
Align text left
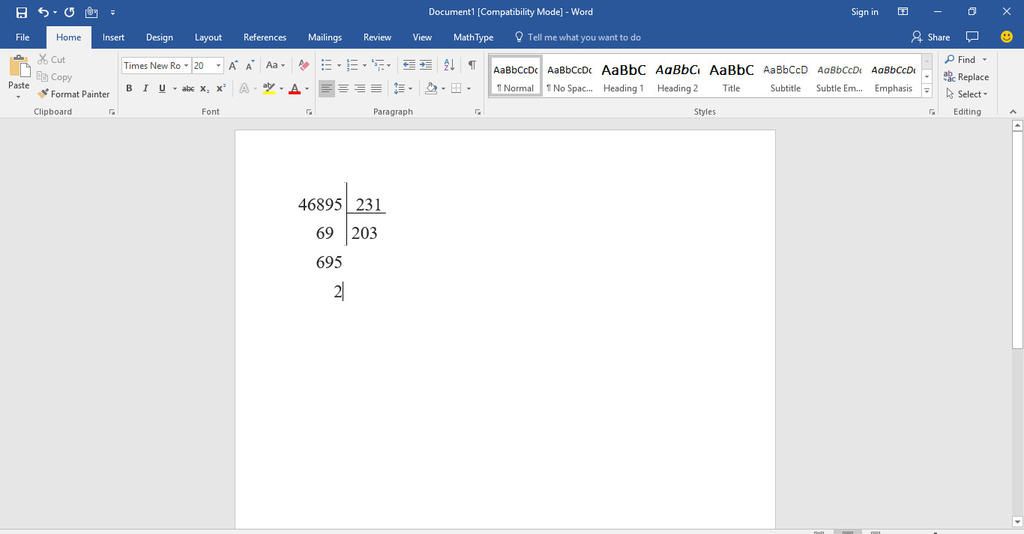pos(327,88)
